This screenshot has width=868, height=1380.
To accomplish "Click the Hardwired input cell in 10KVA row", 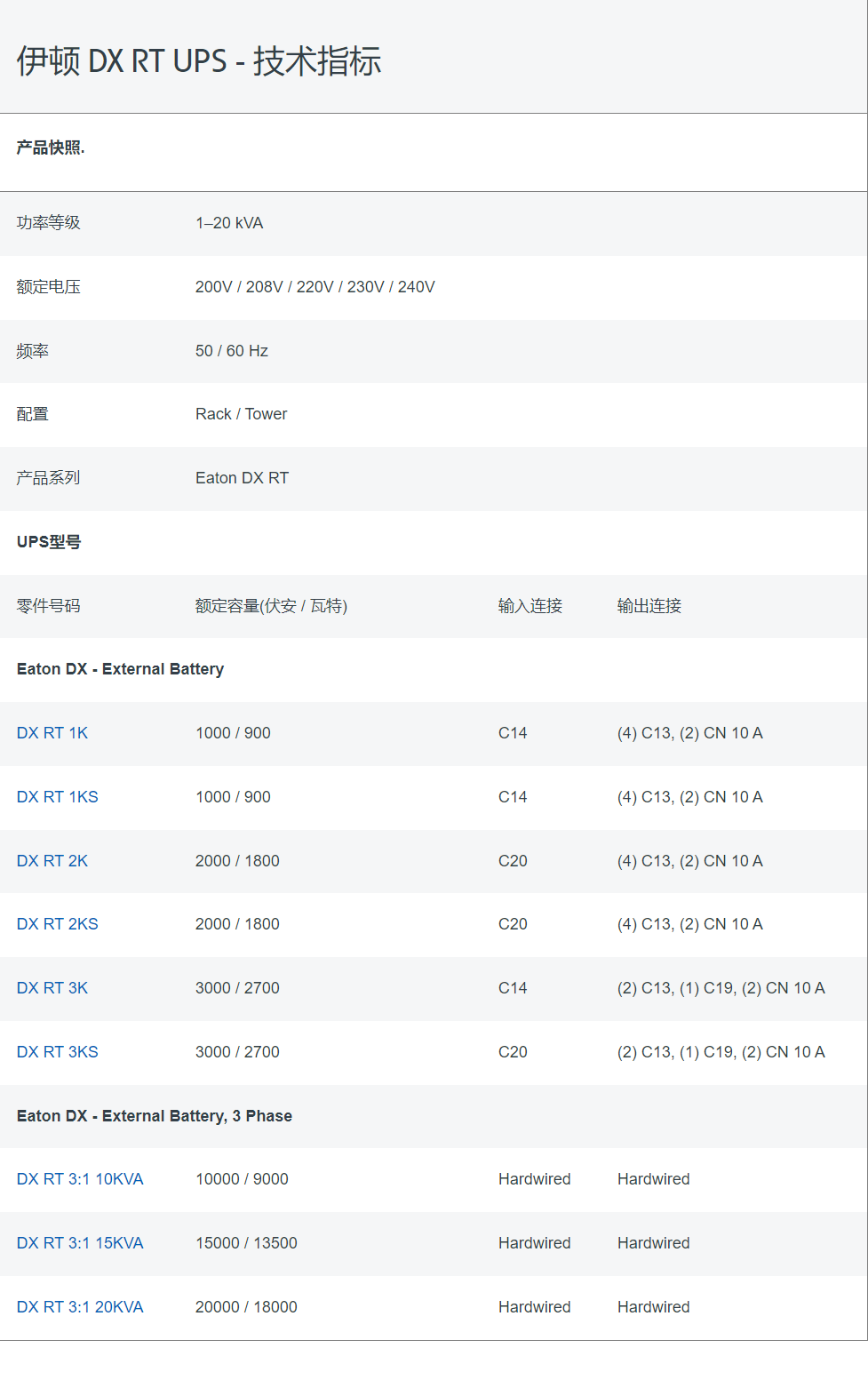I will point(535,1179).
